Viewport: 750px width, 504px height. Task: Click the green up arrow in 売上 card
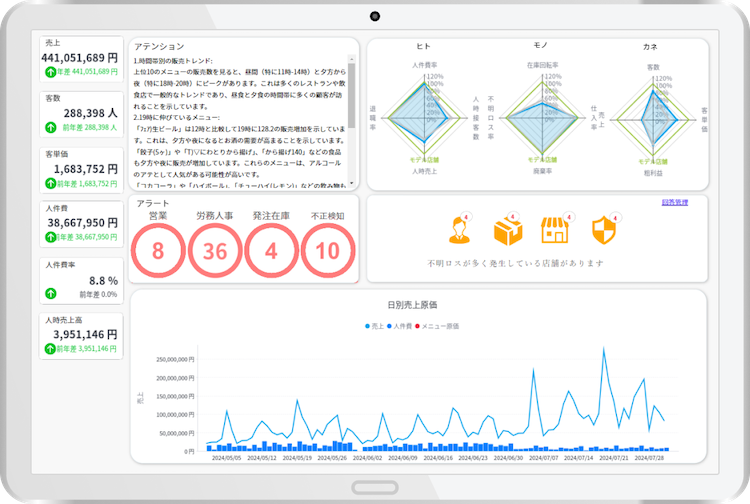tap(51, 72)
